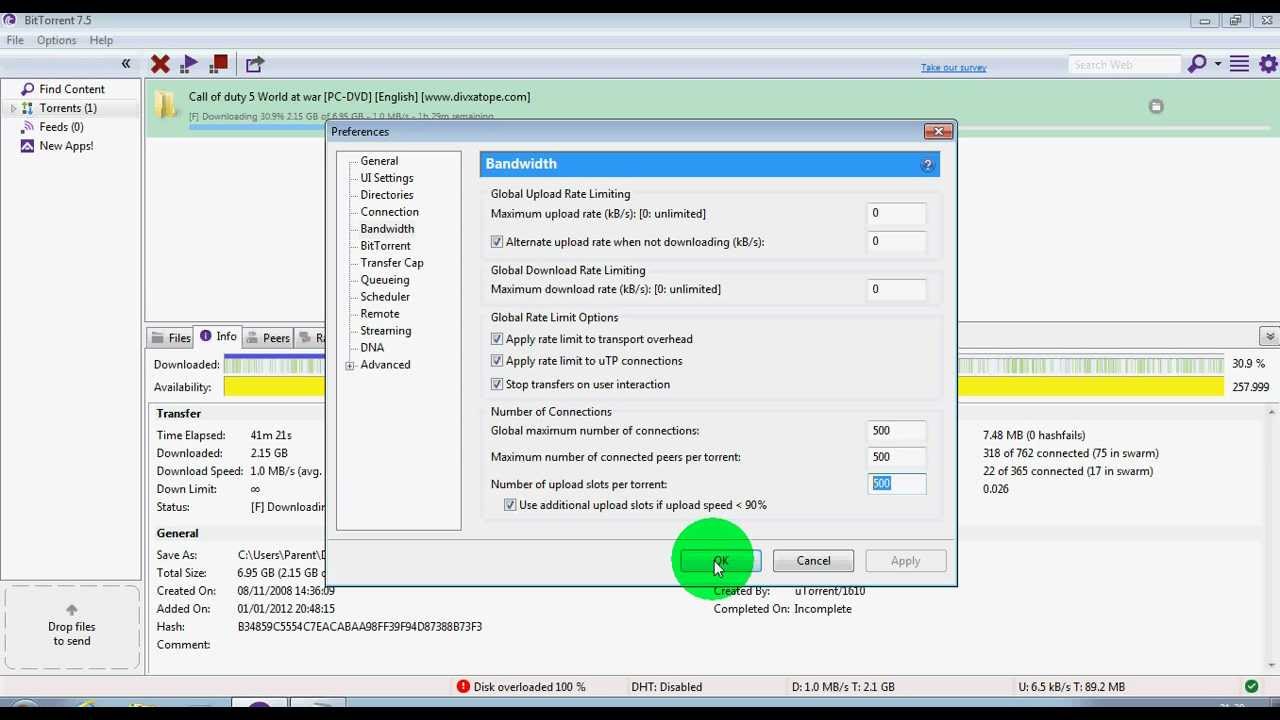Switch to the Files tab
Screen dimensions: 1280x720
(170, 338)
